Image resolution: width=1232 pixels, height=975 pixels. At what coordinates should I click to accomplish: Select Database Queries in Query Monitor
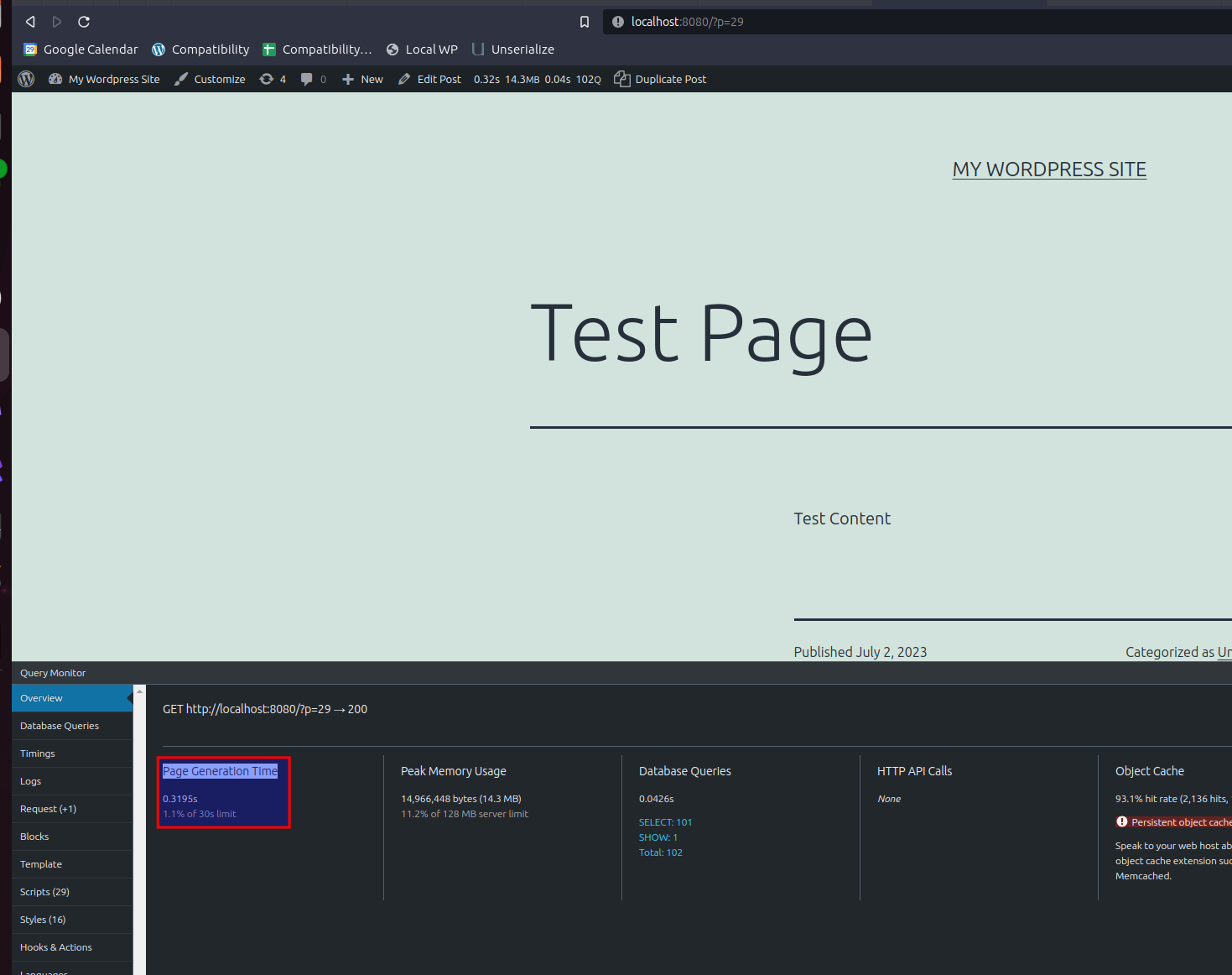[60, 726]
